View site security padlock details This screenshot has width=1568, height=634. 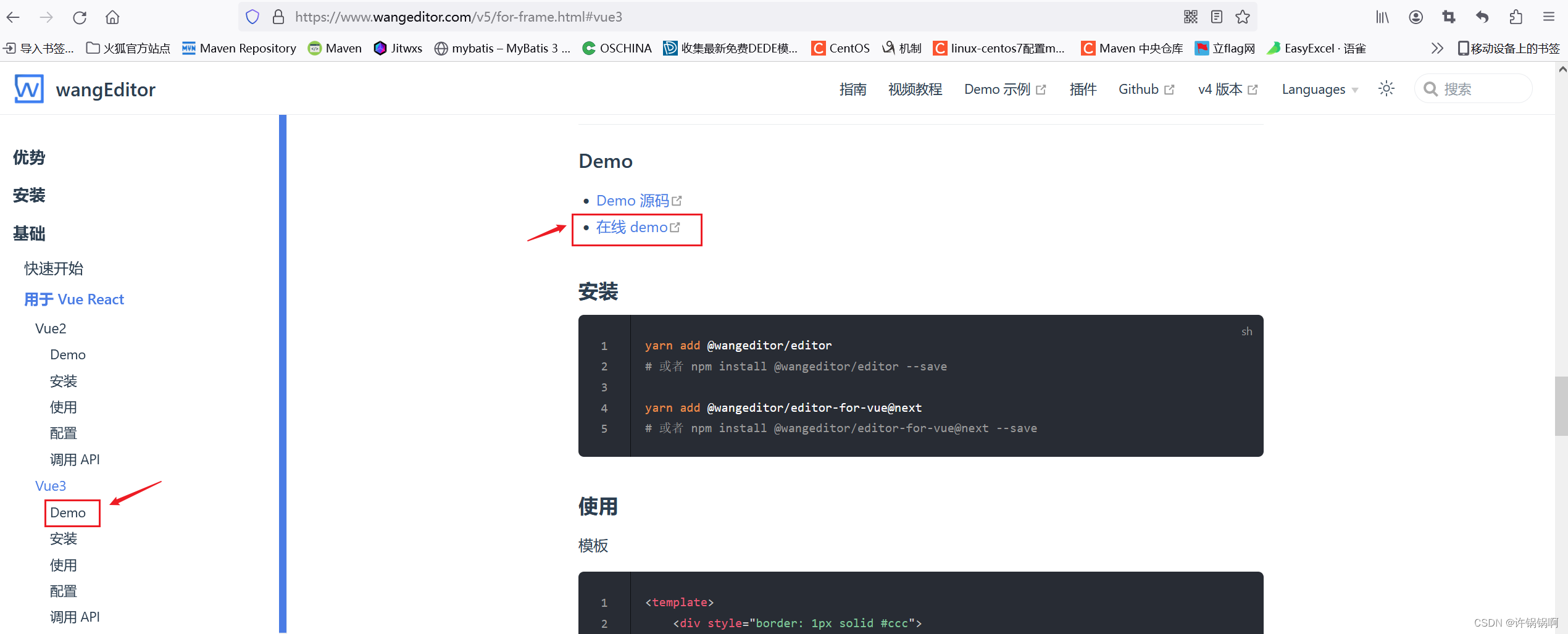pos(278,17)
